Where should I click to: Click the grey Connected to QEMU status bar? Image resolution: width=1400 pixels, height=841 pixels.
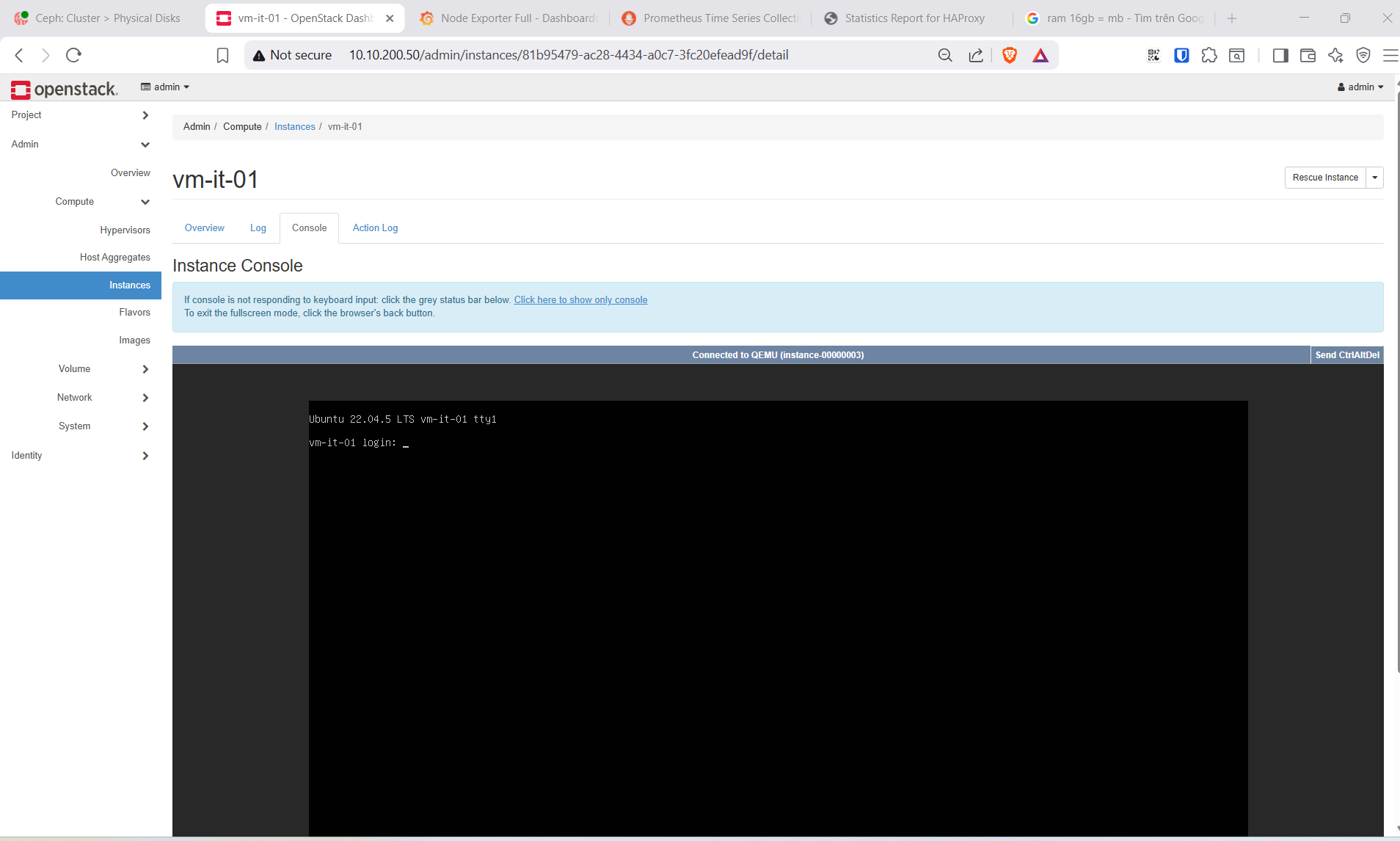pyautogui.click(x=741, y=355)
